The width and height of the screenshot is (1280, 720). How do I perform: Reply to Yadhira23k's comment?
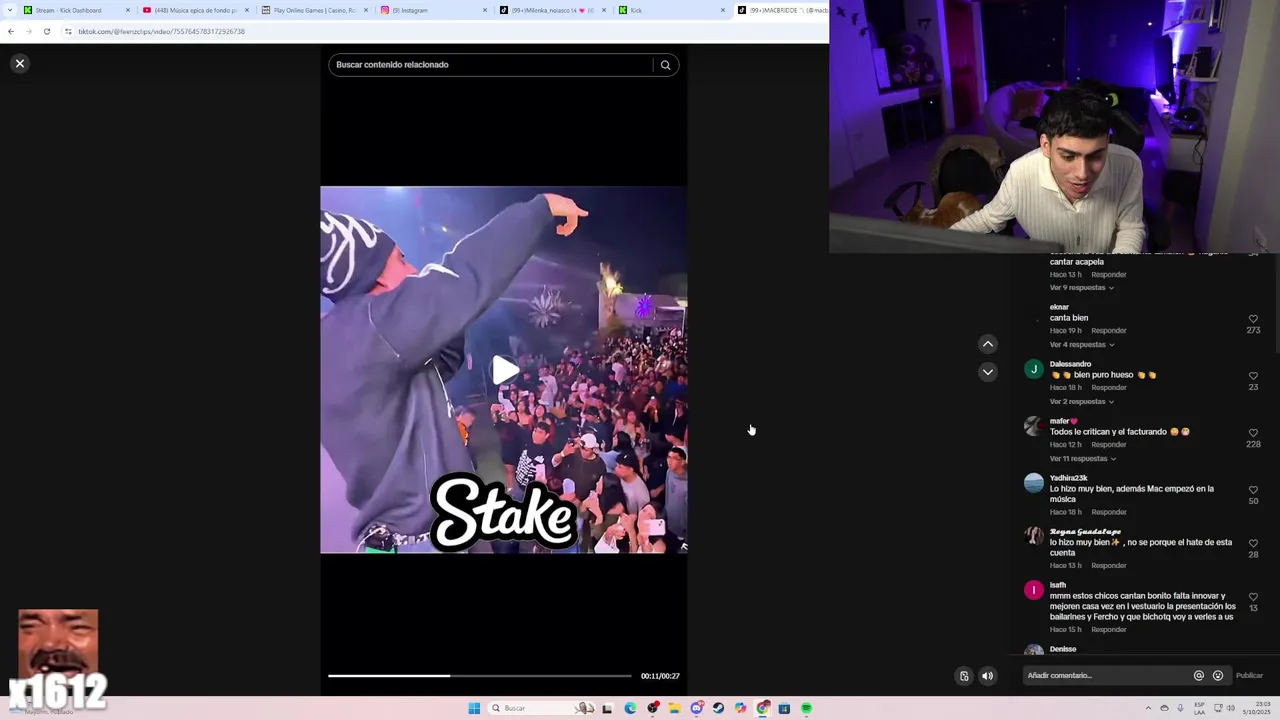point(1109,512)
